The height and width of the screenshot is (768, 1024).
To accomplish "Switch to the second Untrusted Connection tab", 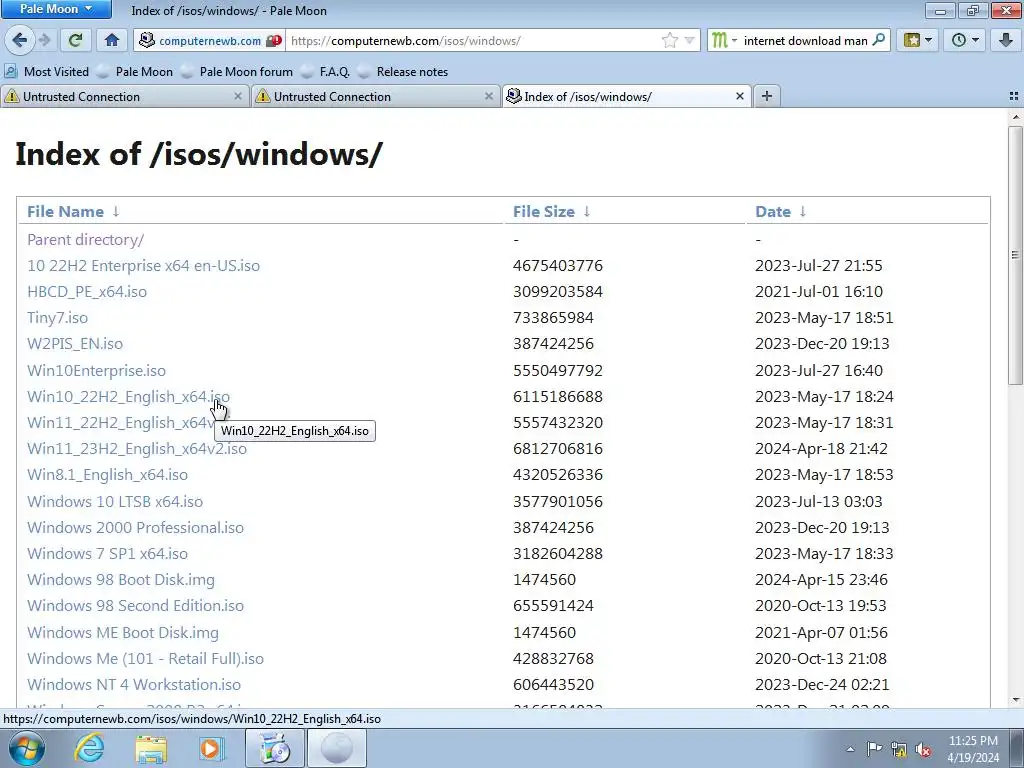I will (375, 97).
